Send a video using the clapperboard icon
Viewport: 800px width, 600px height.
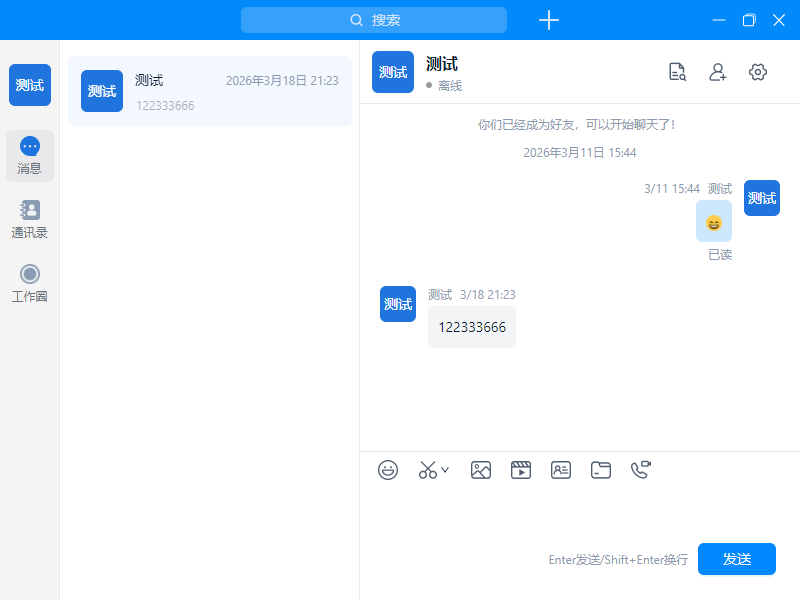[521, 470]
